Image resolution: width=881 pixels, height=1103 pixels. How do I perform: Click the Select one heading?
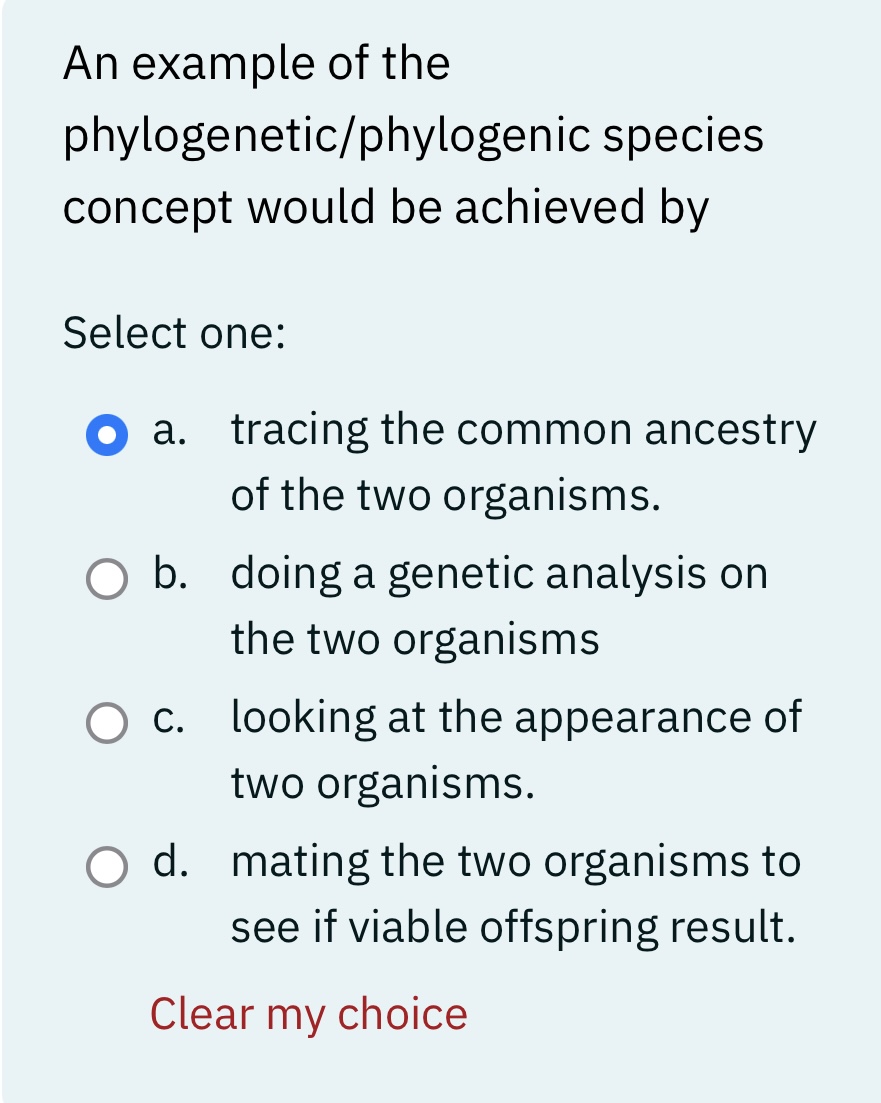[174, 333]
